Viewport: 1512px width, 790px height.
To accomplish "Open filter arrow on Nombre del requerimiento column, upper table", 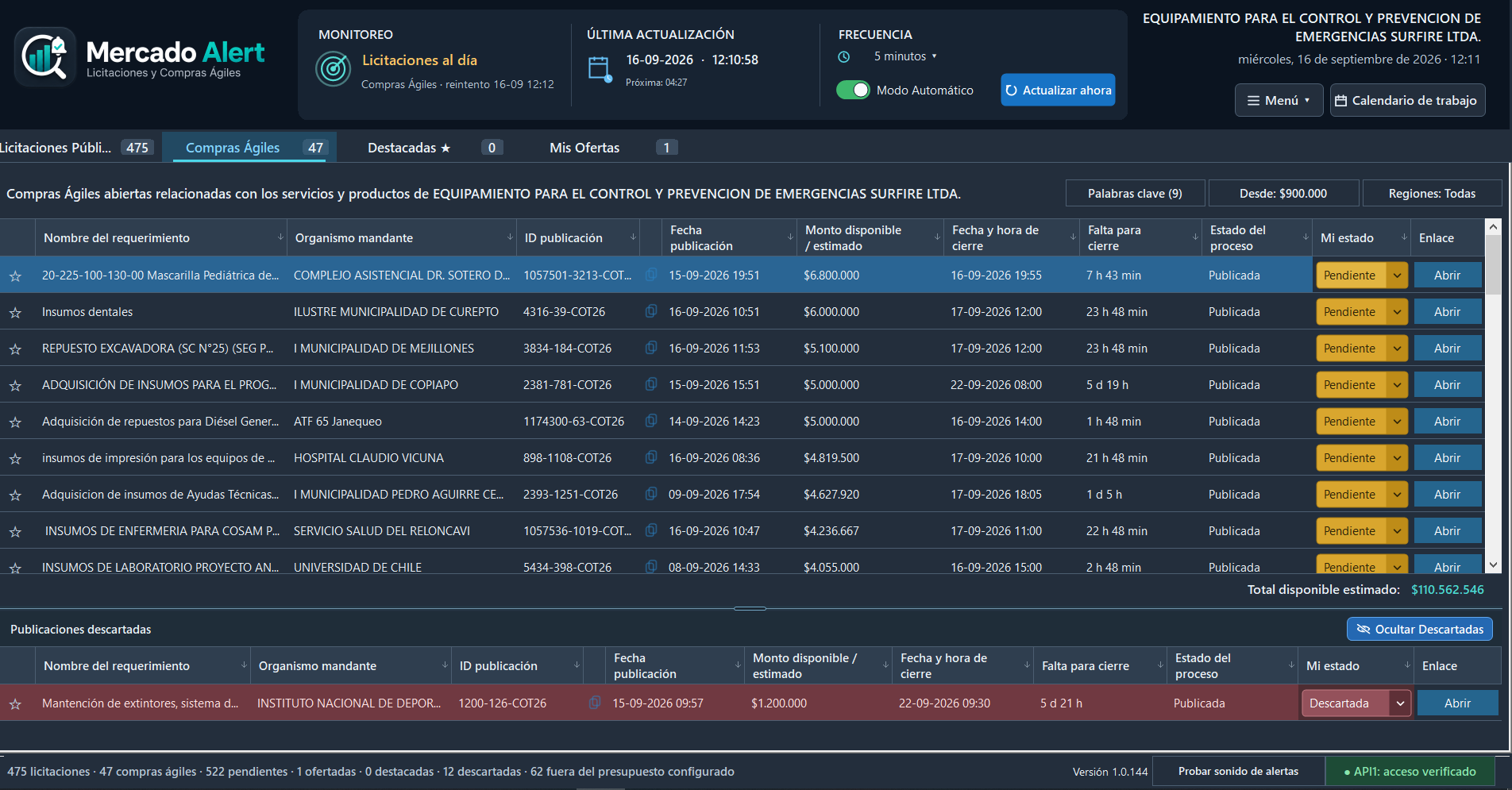I will (280, 237).
